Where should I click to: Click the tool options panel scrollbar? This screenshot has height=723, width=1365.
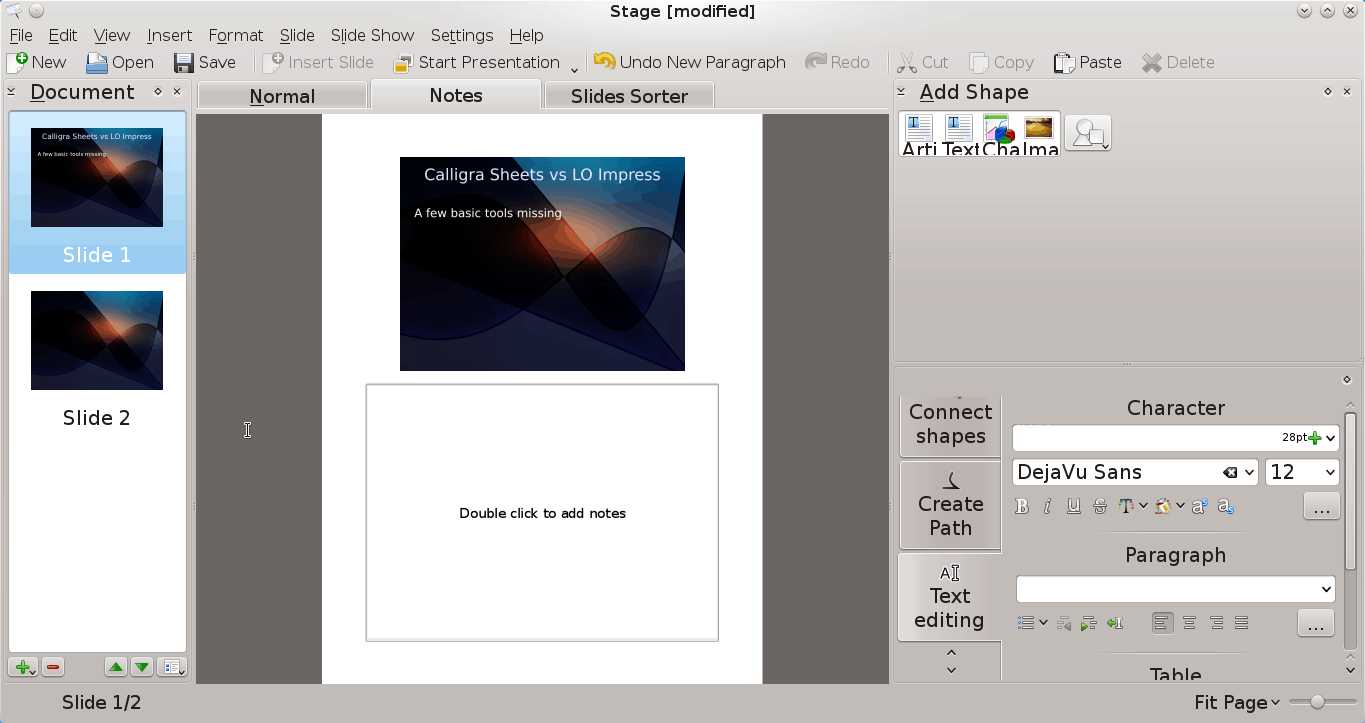coord(1350,490)
